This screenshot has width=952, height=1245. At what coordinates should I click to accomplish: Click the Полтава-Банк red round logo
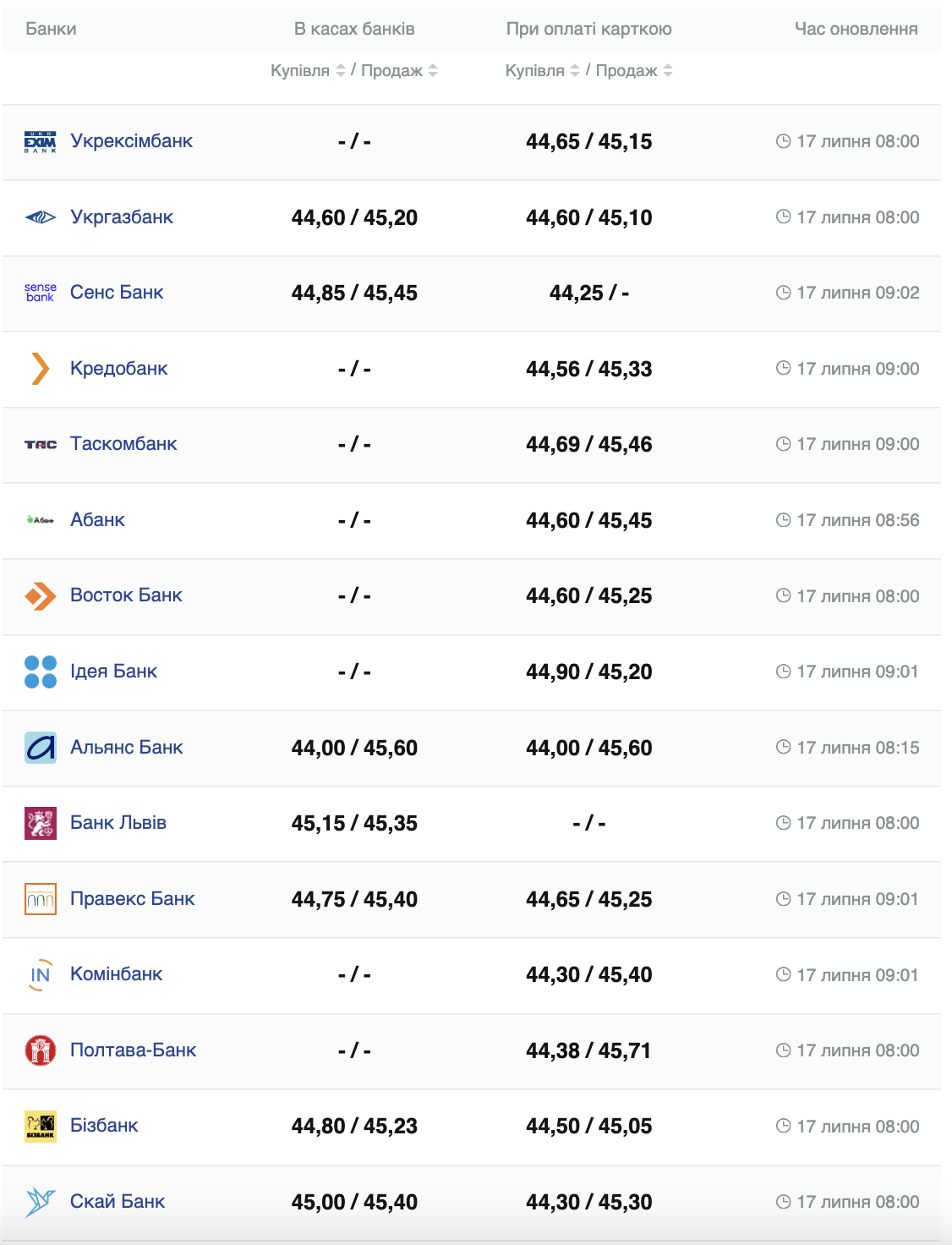pos(41,1050)
